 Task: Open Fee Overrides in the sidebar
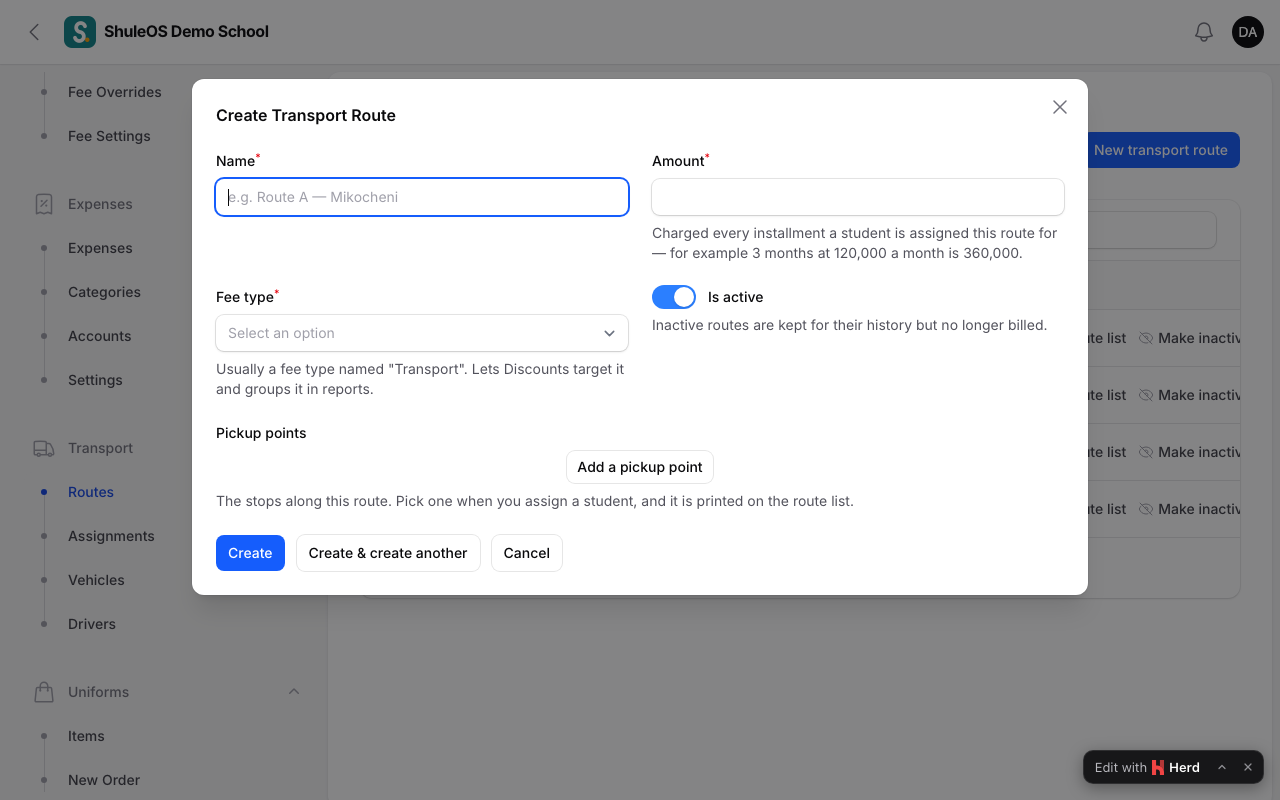coord(115,92)
